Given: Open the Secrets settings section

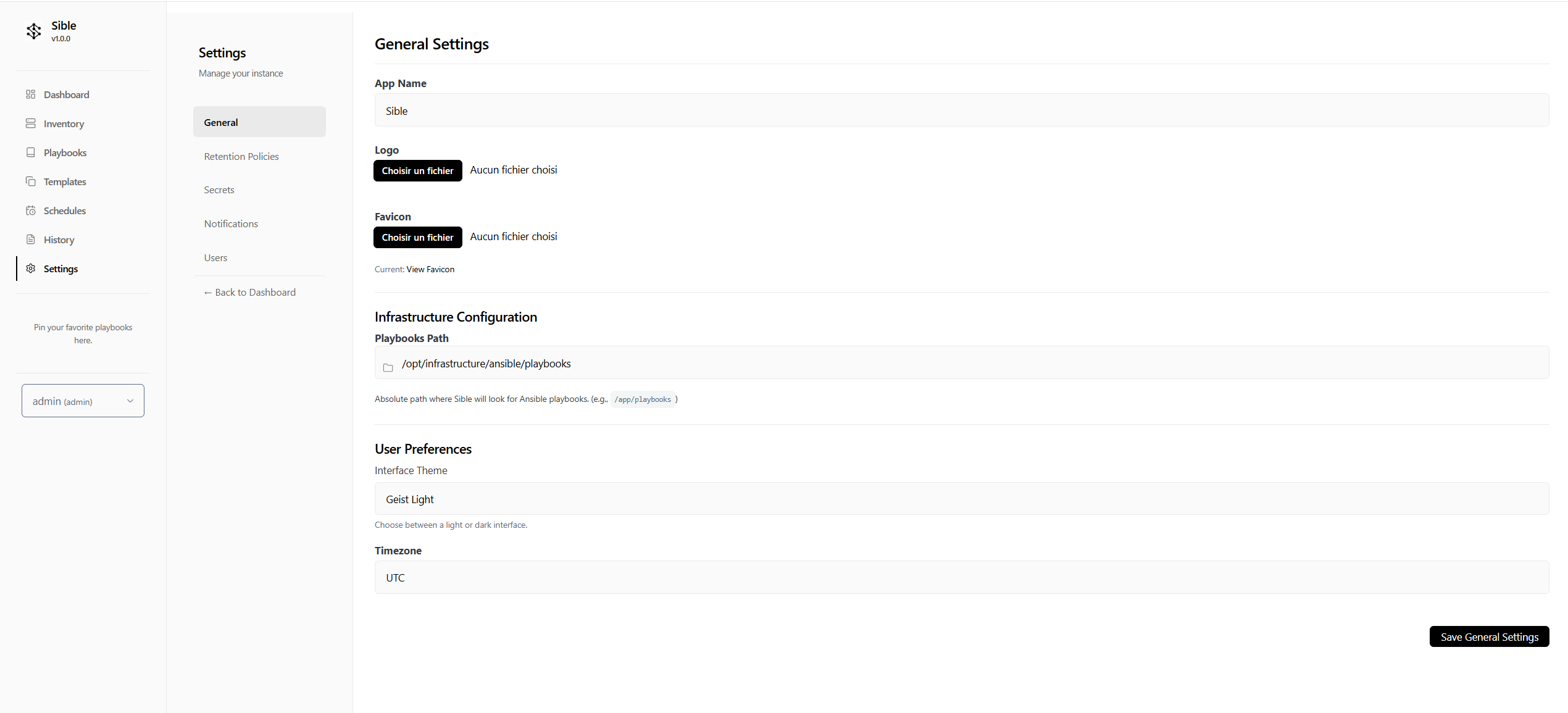Looking at the screenshot, I should pyautogui.click(x=219, y=190).
